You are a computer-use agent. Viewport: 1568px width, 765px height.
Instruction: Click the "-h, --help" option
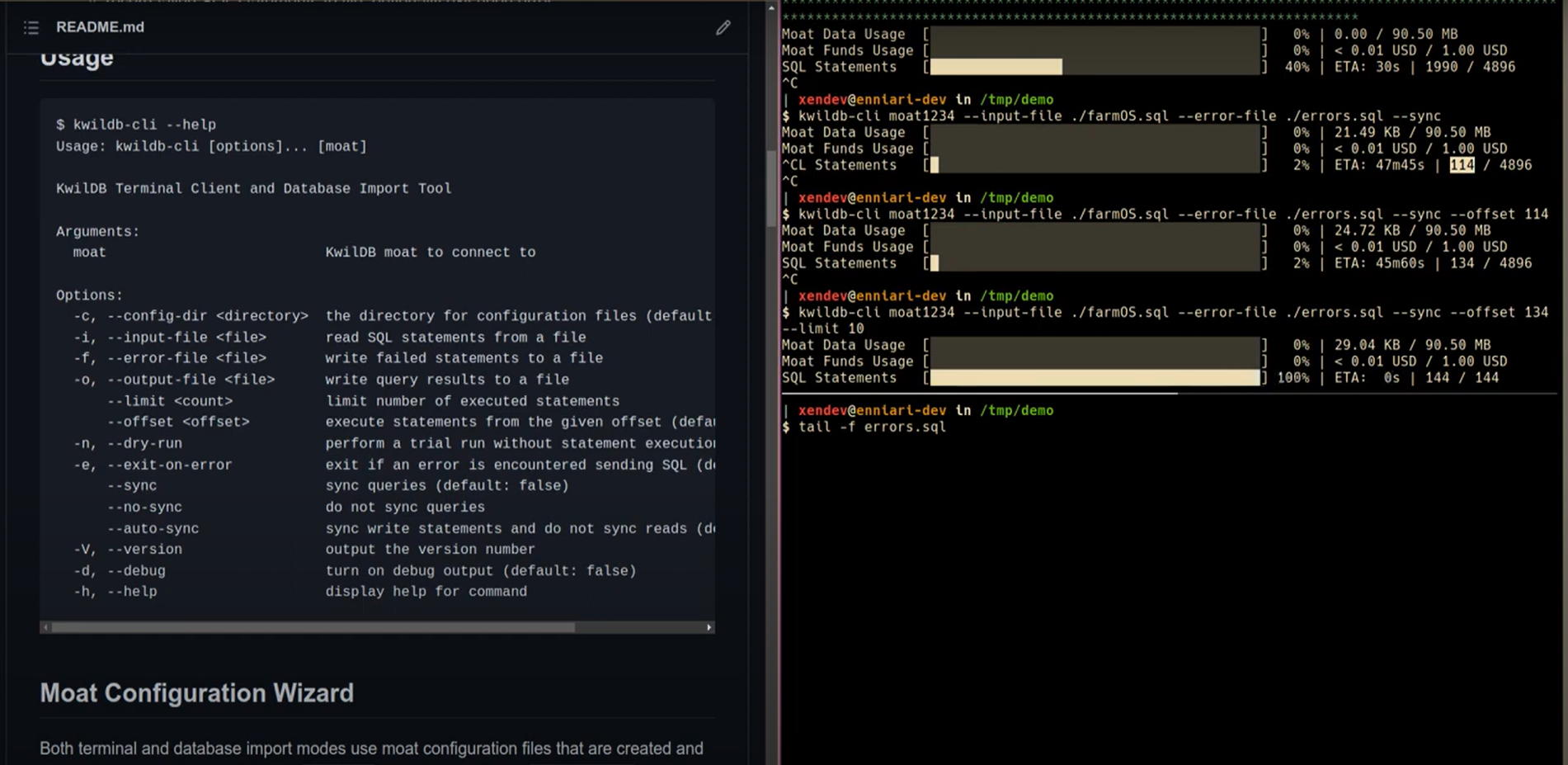(115, 592)
